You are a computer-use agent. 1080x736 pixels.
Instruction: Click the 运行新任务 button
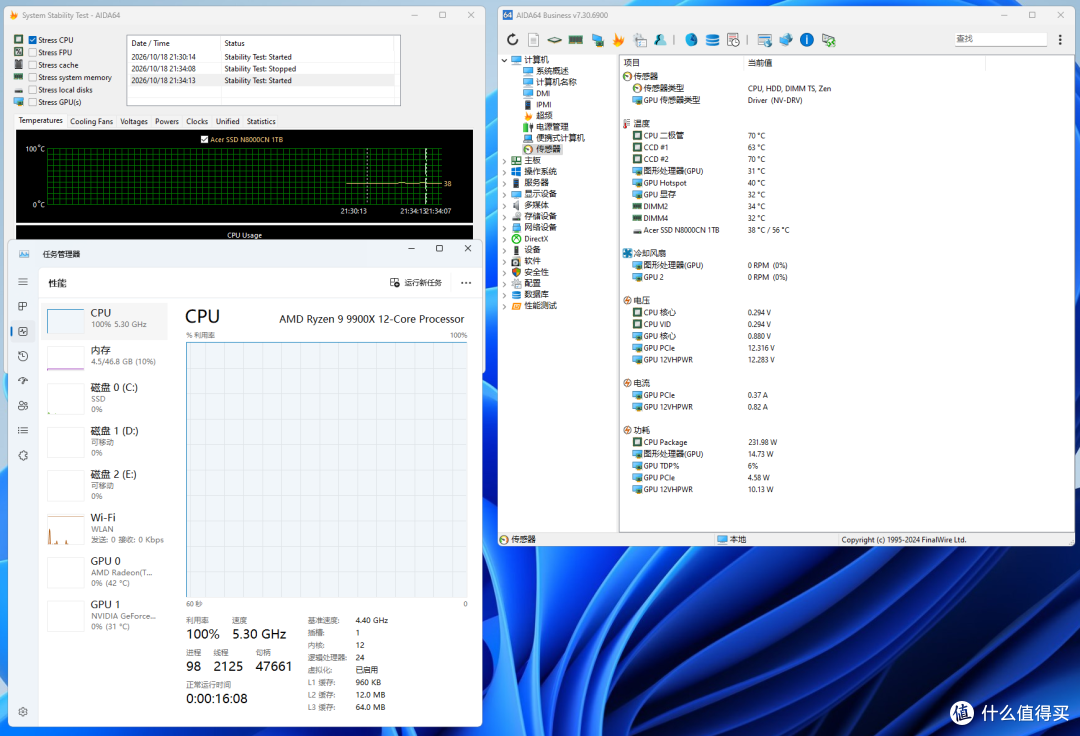click(x=416, y=282)
